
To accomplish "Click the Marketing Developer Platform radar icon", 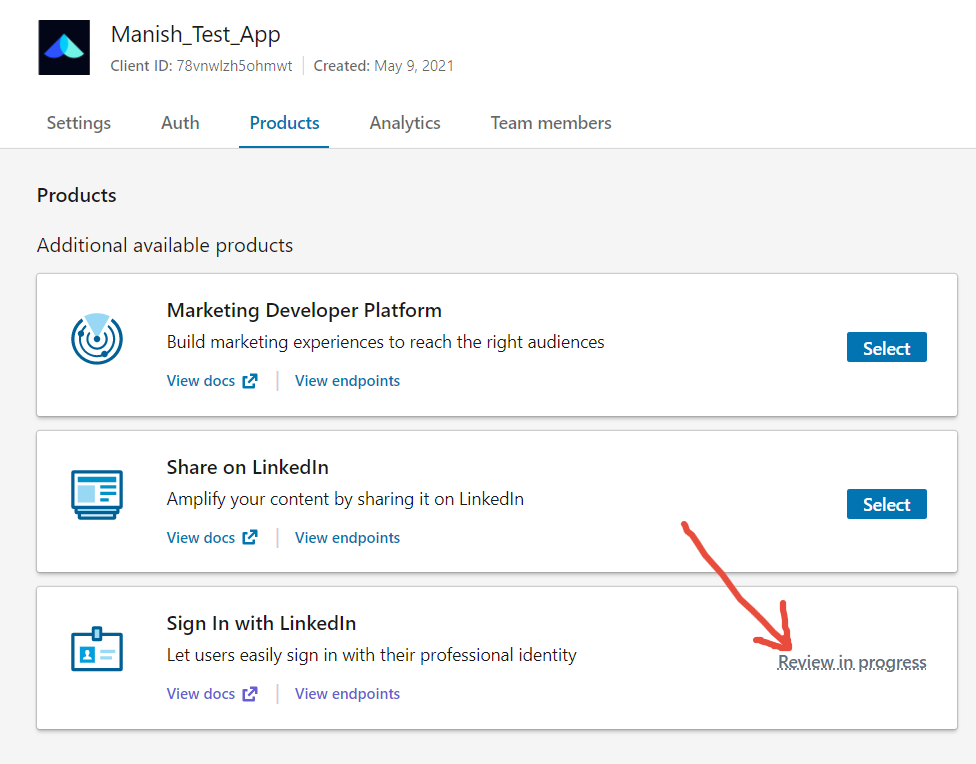I will (x=97, y=338).
